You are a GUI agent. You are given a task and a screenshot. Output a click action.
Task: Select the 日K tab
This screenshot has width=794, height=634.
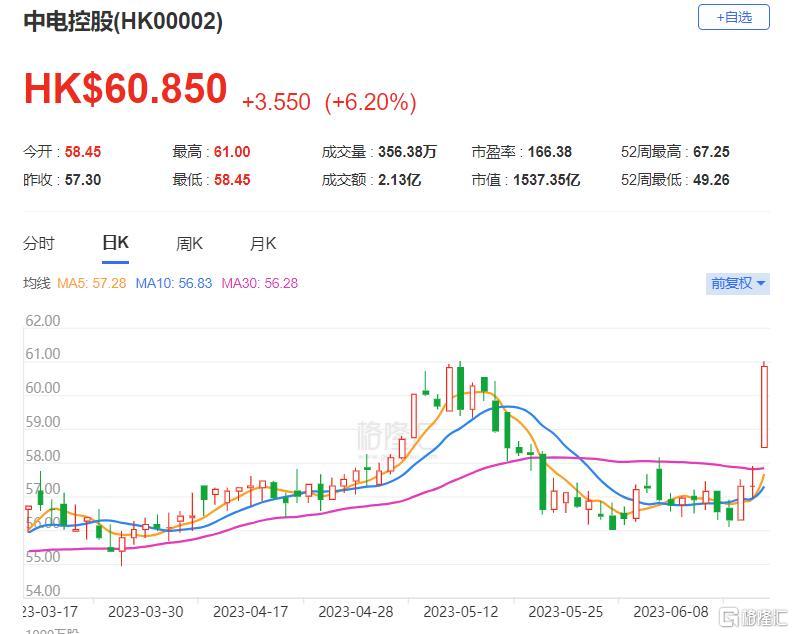[115, 243]
